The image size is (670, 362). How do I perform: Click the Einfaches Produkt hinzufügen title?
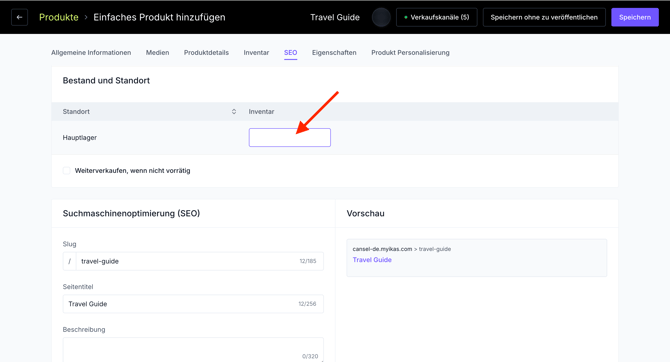(159, 18)
